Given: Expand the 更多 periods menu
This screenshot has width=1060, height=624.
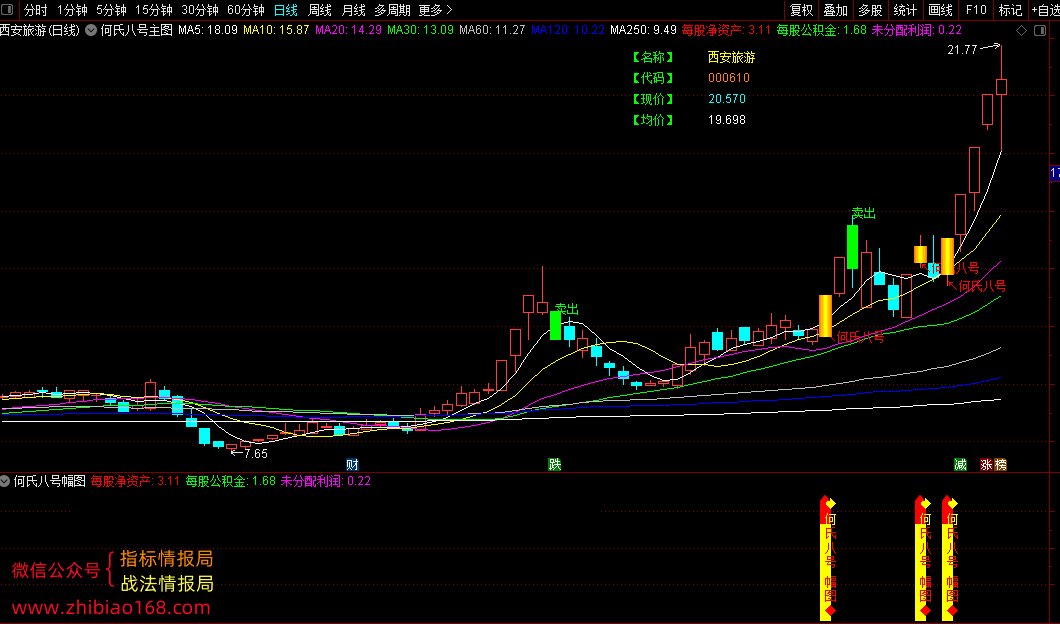Looking at the screenshot, I should (x=435, y=10).
